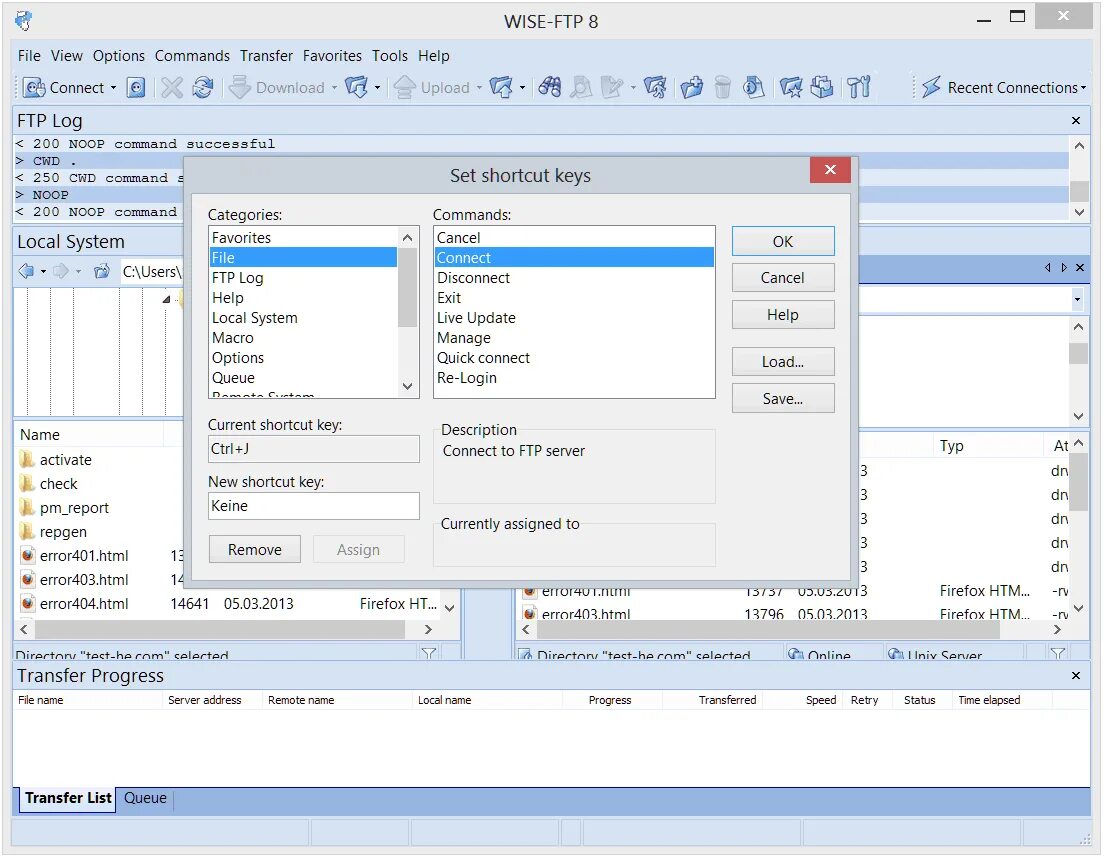
Task: Click the Download toolbar button
Action: pos(277,87)
